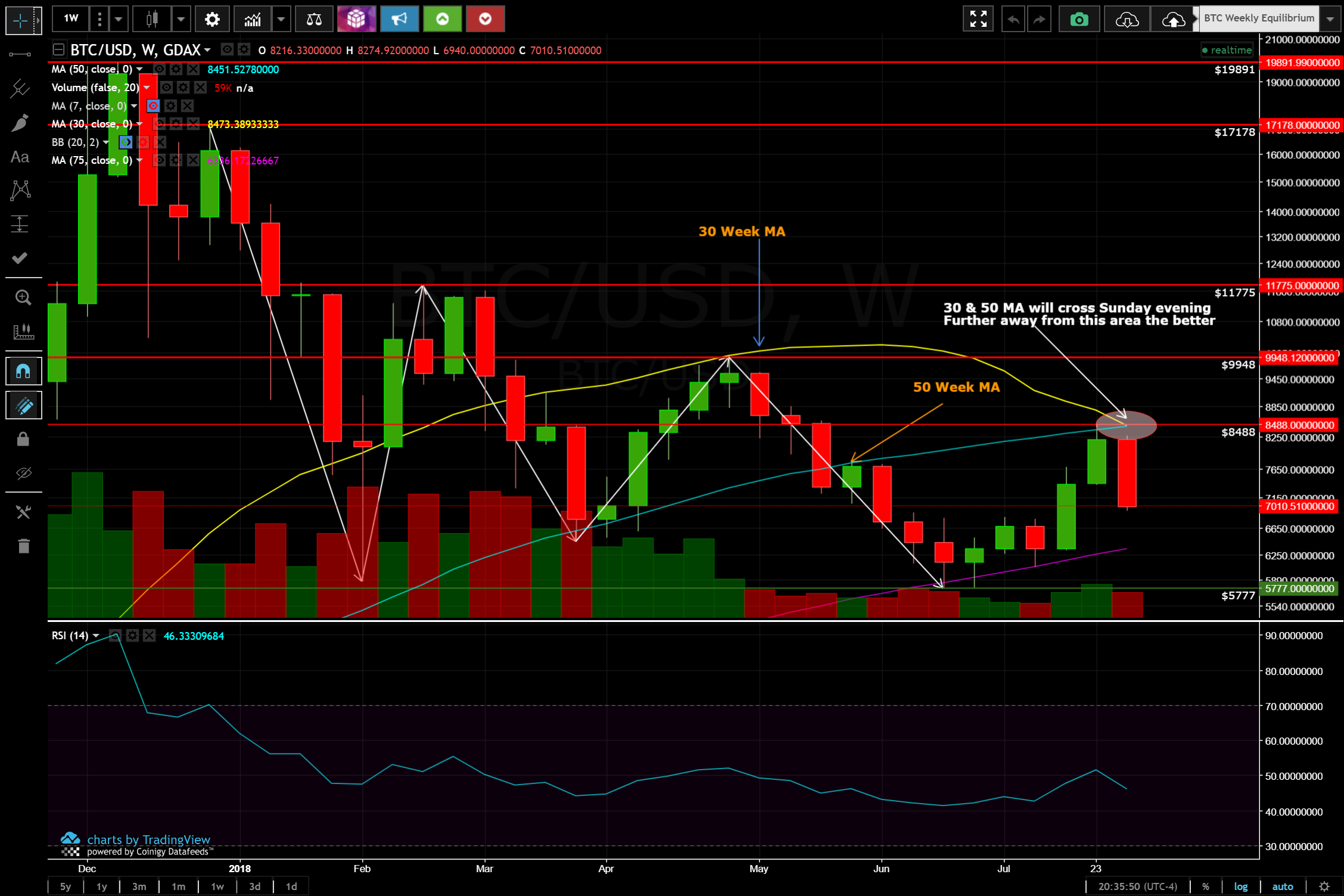Image resolution: width=1344 pixels, height=896 pixels.
Task: Click the trash icon to remove drawings
Action: tap(23, 546)
